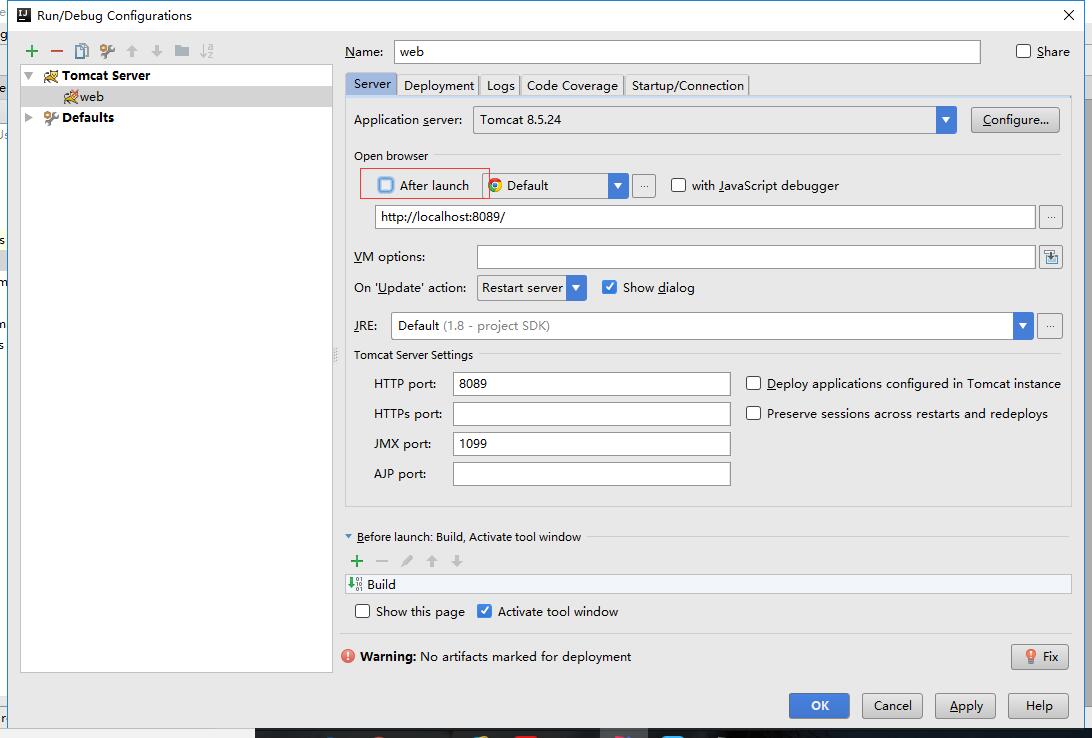Uncheck Show dialog checkbox
Screen dimensions: 1092x738
coord(609,287)
